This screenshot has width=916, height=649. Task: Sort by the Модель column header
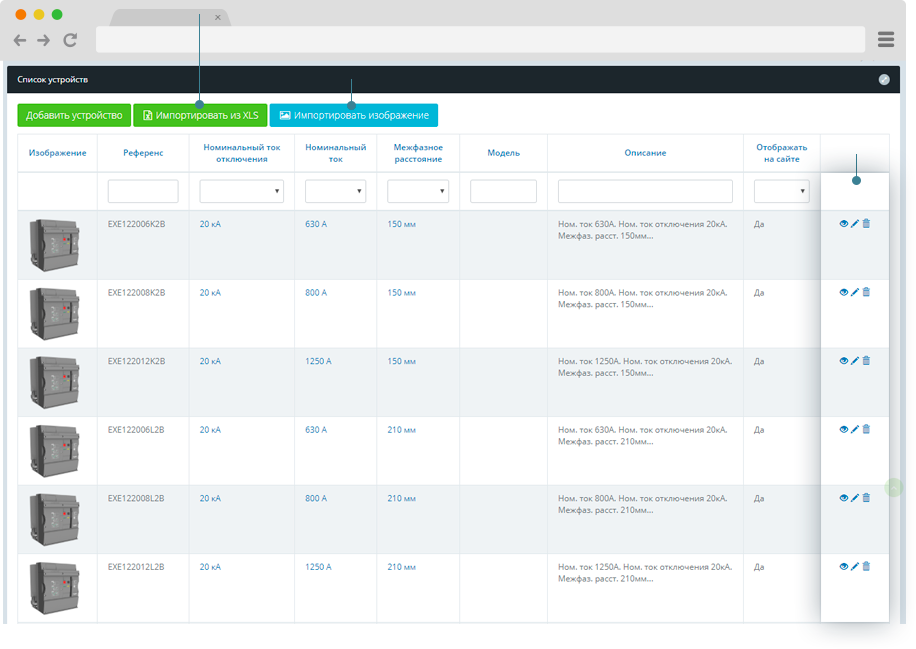pos(504,153)
